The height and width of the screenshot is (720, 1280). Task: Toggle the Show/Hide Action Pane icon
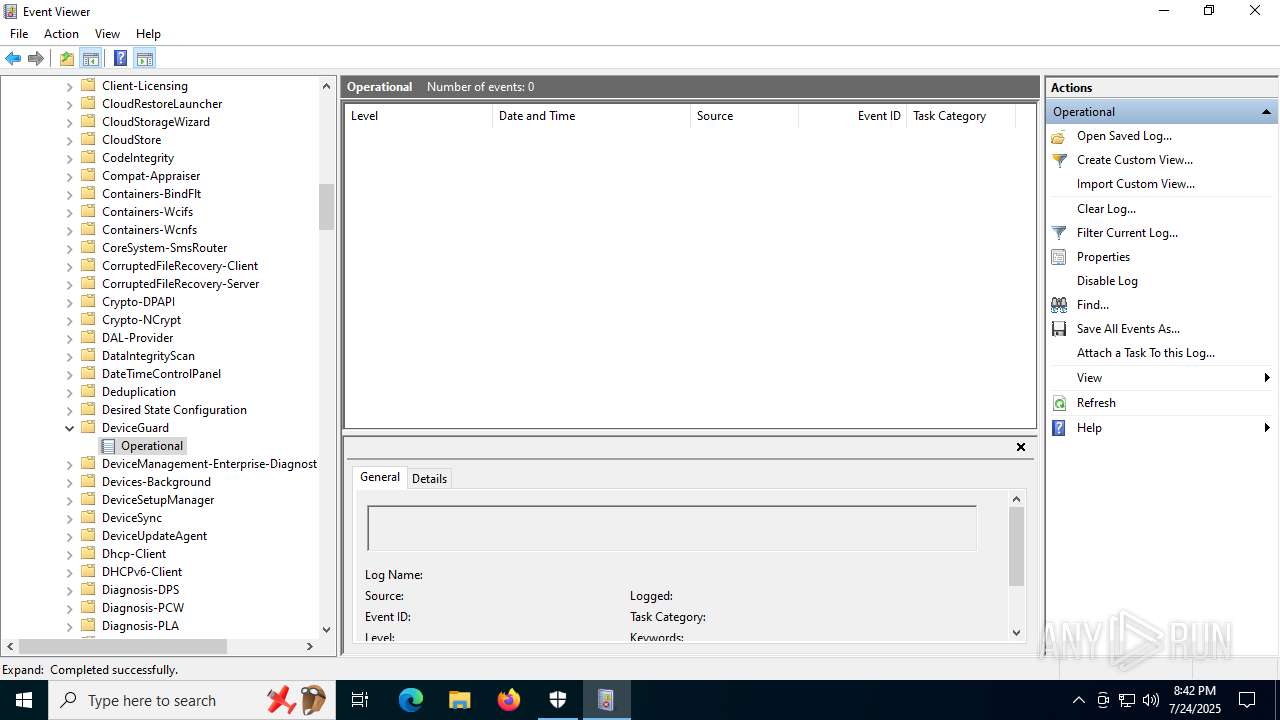pyautogui.click(x=145, y=58)
